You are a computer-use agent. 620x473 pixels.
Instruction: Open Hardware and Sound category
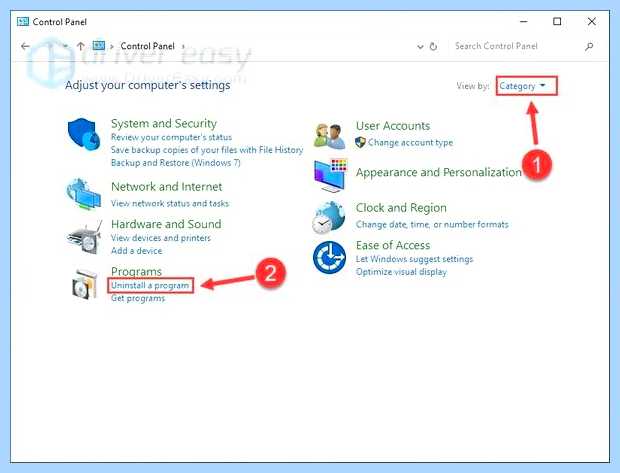(166, 224)
